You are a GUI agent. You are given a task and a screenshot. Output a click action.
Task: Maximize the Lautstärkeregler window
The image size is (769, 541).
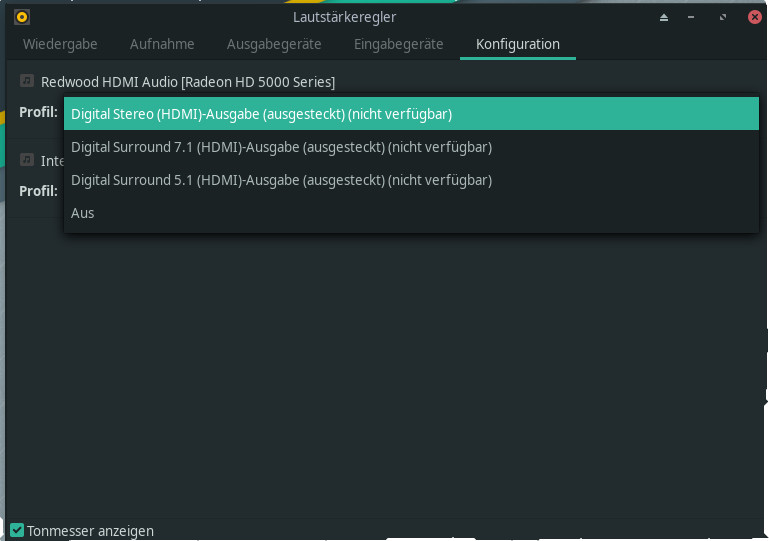click(722, 18)
